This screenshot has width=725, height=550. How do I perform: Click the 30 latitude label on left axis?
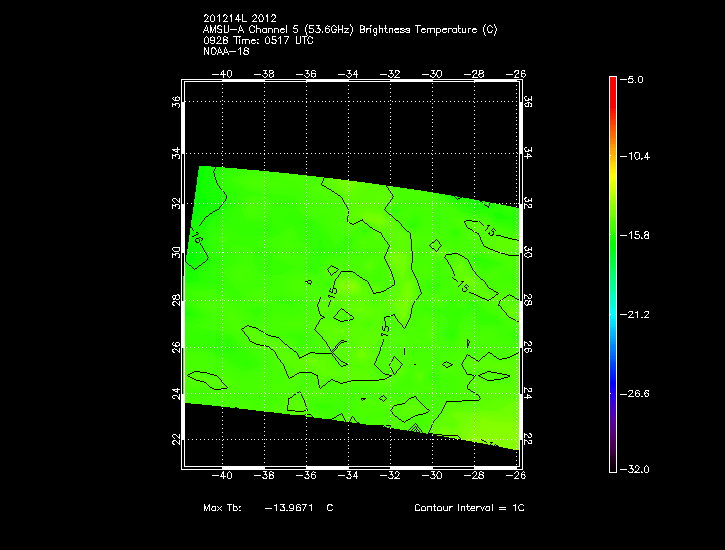(176, 252)
